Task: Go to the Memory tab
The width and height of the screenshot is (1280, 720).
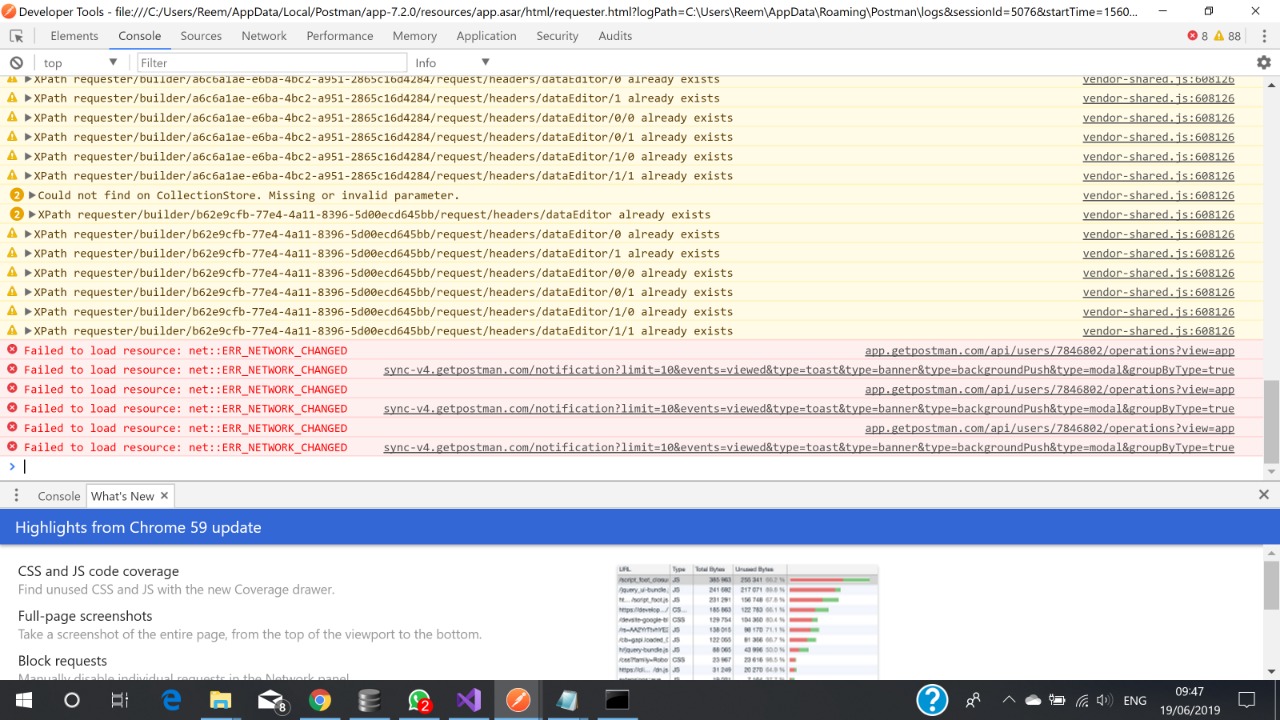Action: point(415,36)
